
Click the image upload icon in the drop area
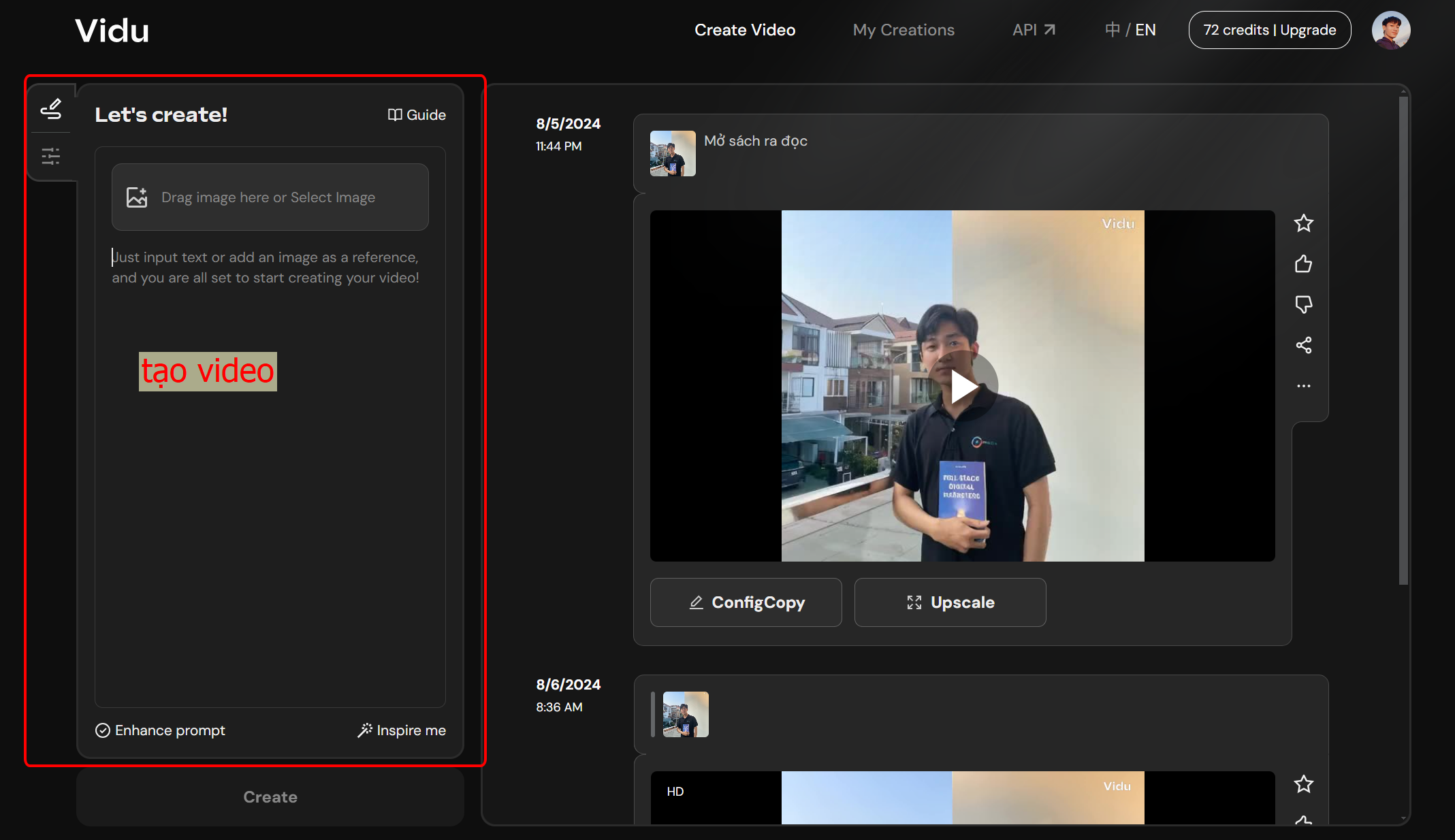[137, 197]
